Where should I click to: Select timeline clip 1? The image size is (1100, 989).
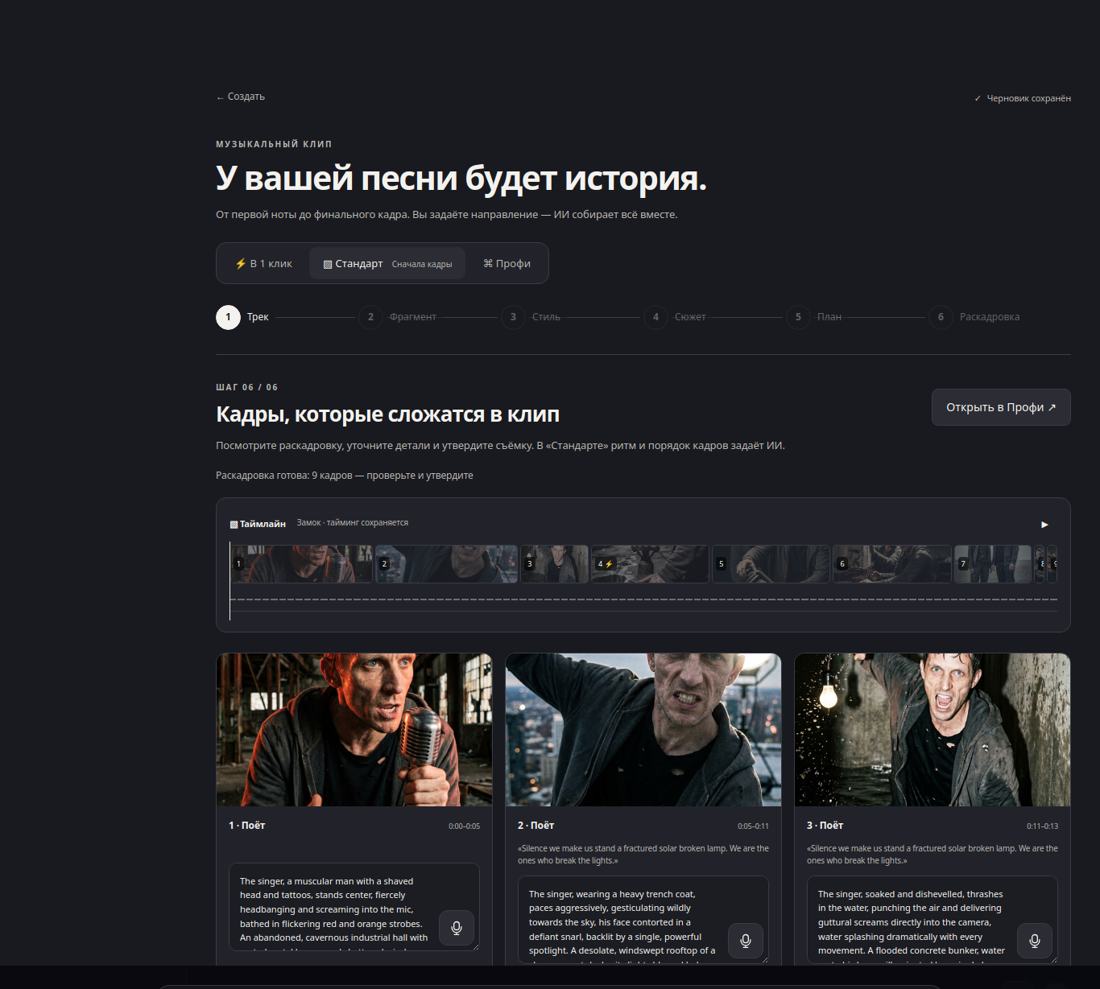pyautogui.click(x=302, y=564)
